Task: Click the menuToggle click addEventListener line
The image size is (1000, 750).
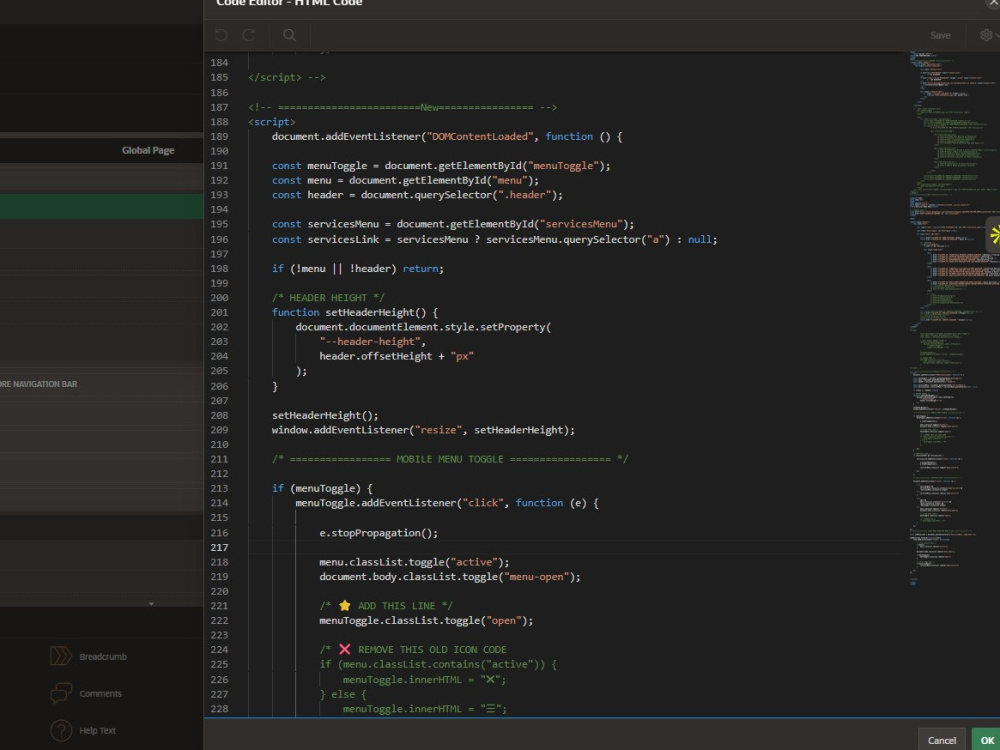Action: (446, 503)
